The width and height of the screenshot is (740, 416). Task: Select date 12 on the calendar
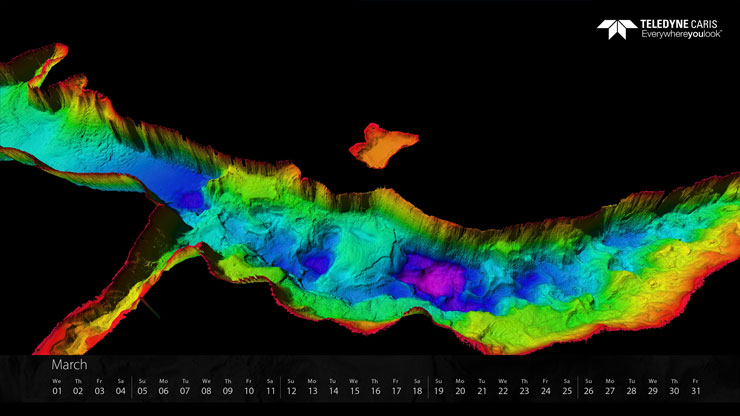click(x=291, y=391)
